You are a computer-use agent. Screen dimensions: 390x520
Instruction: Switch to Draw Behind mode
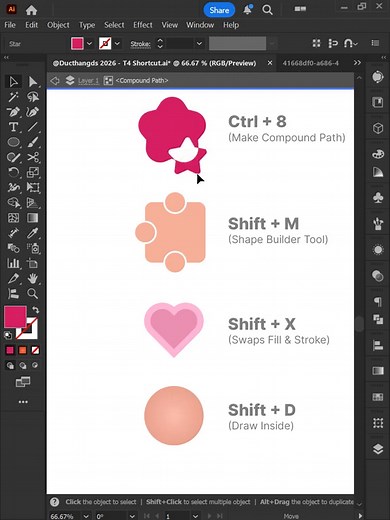click(x=22, y=366)
